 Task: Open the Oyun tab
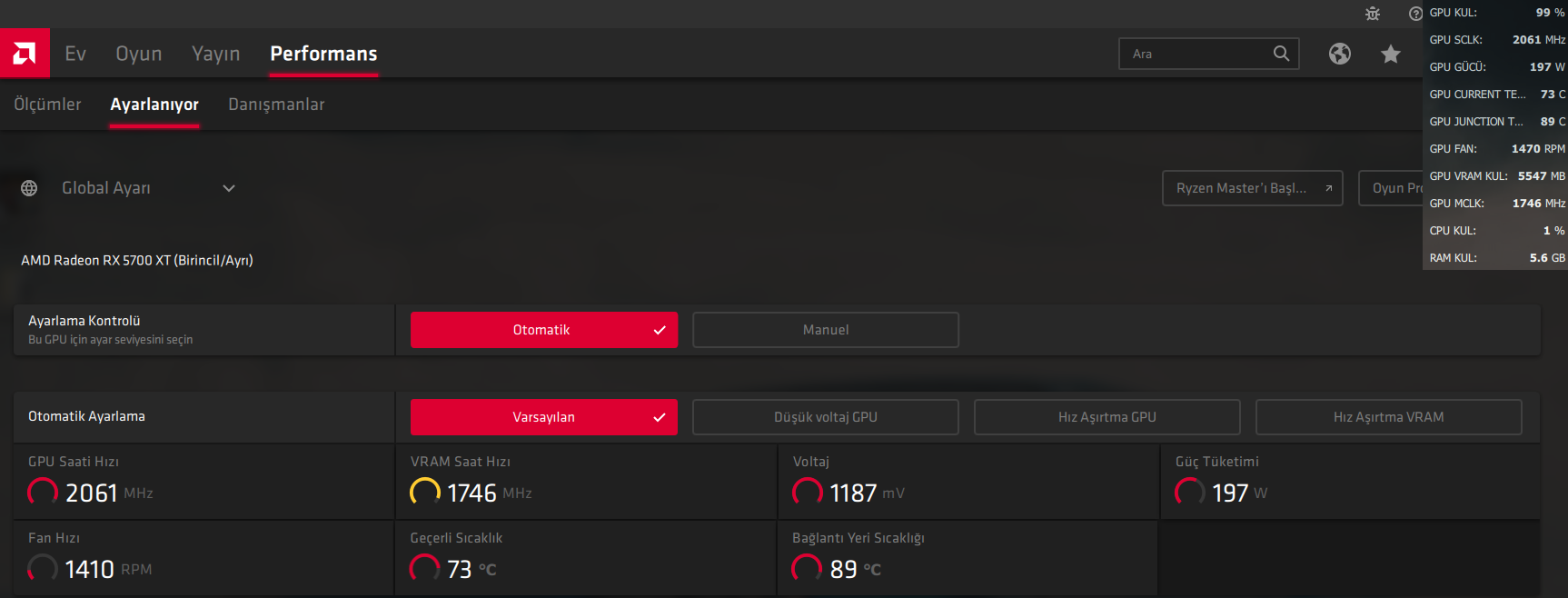[x=139, y=54]
